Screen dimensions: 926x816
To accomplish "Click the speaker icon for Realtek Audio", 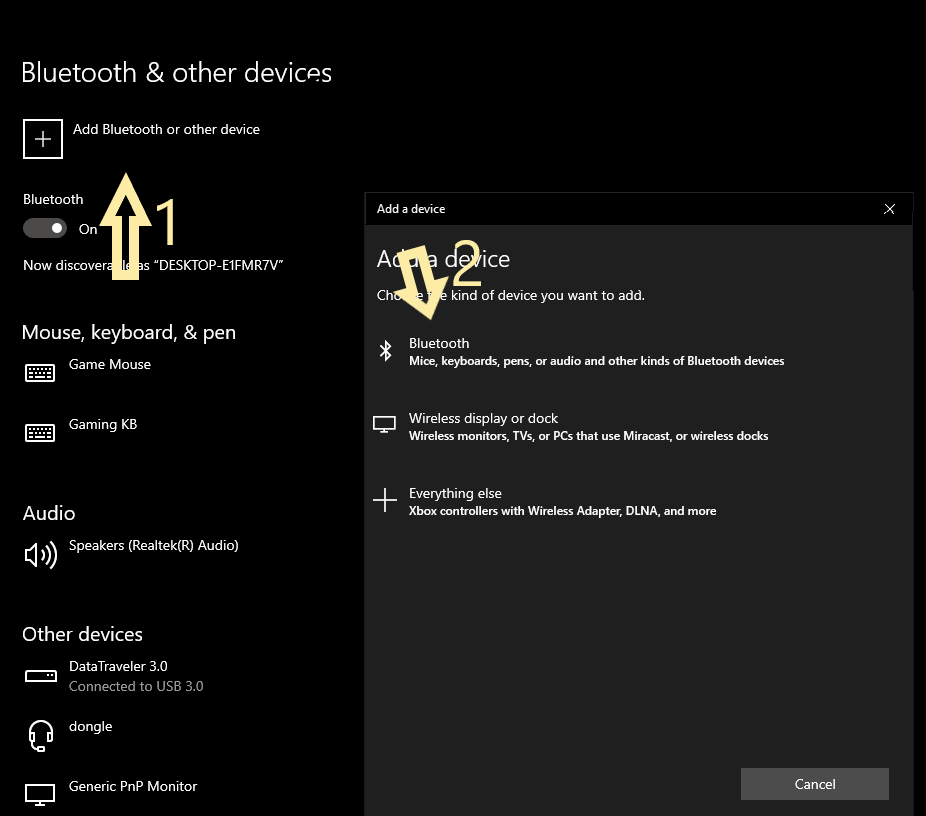I will tap(40, 555).
